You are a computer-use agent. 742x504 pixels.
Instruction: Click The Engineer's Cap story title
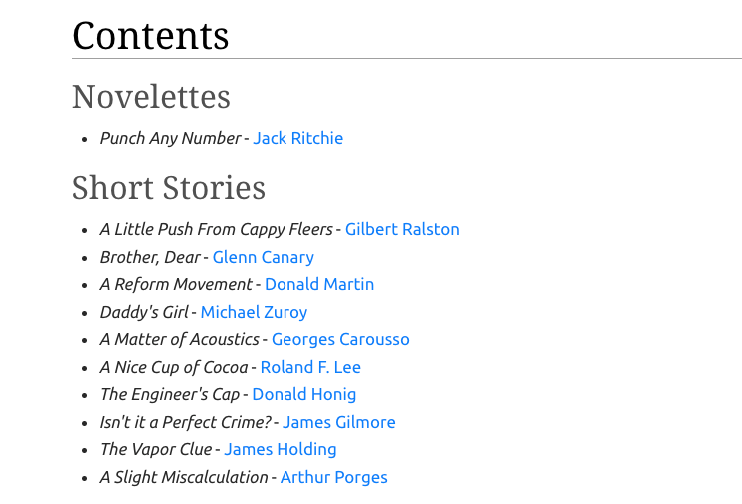tap(170, 394)
